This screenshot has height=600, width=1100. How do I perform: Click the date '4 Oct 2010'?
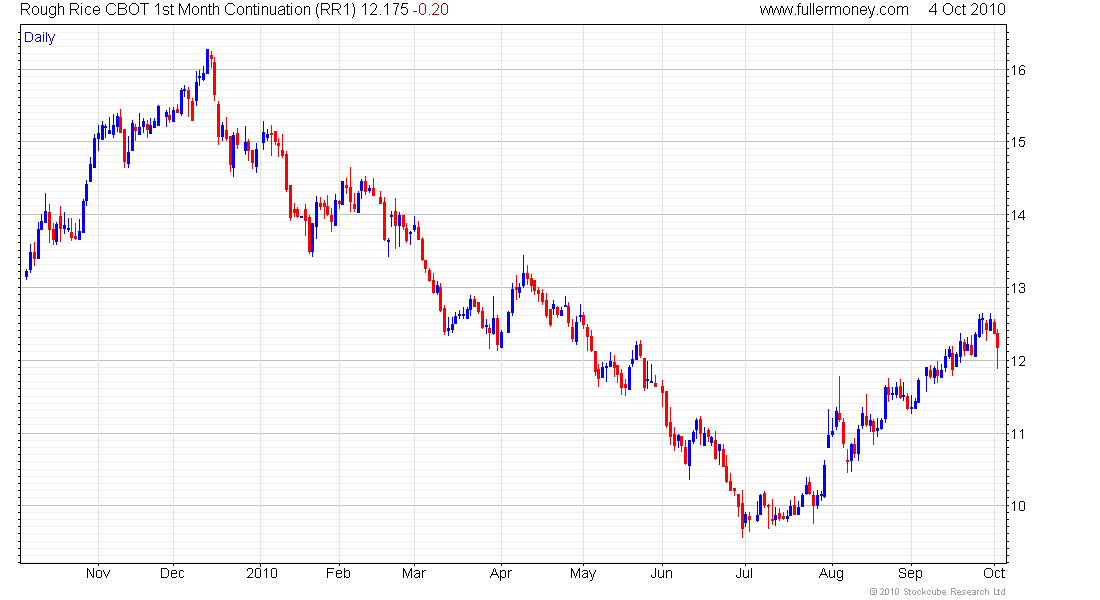(967, 10)
